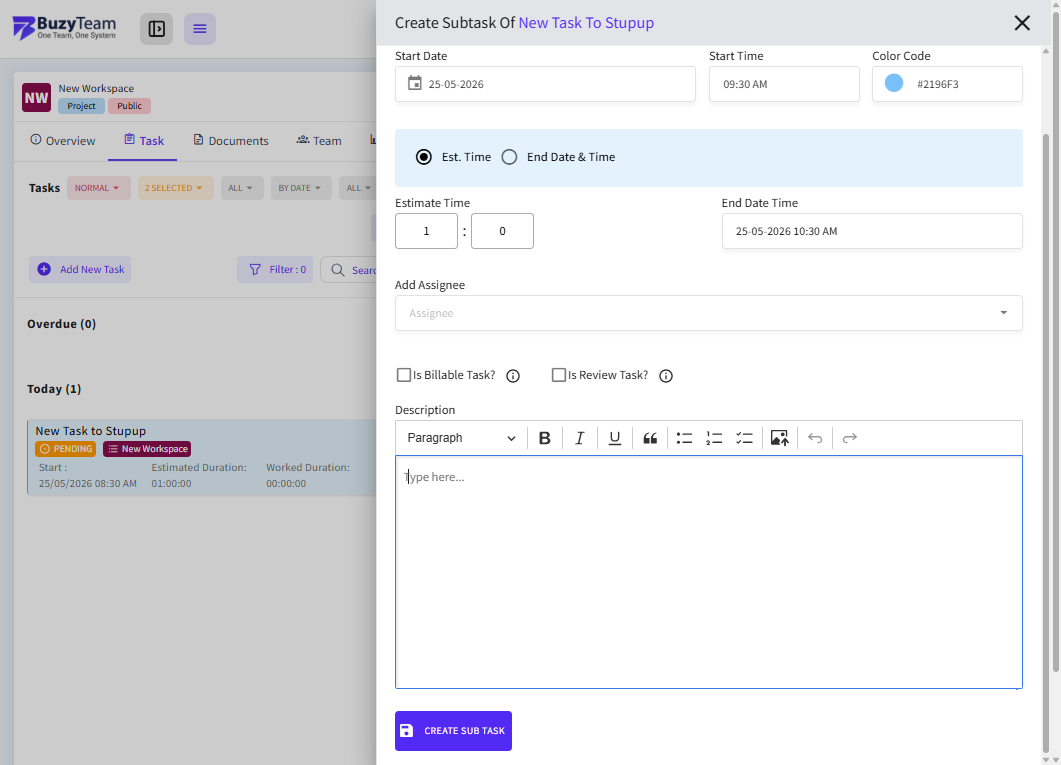1061x765 pixels.
Task: Click the Add New Task button
Action: [x=80, y=269]
